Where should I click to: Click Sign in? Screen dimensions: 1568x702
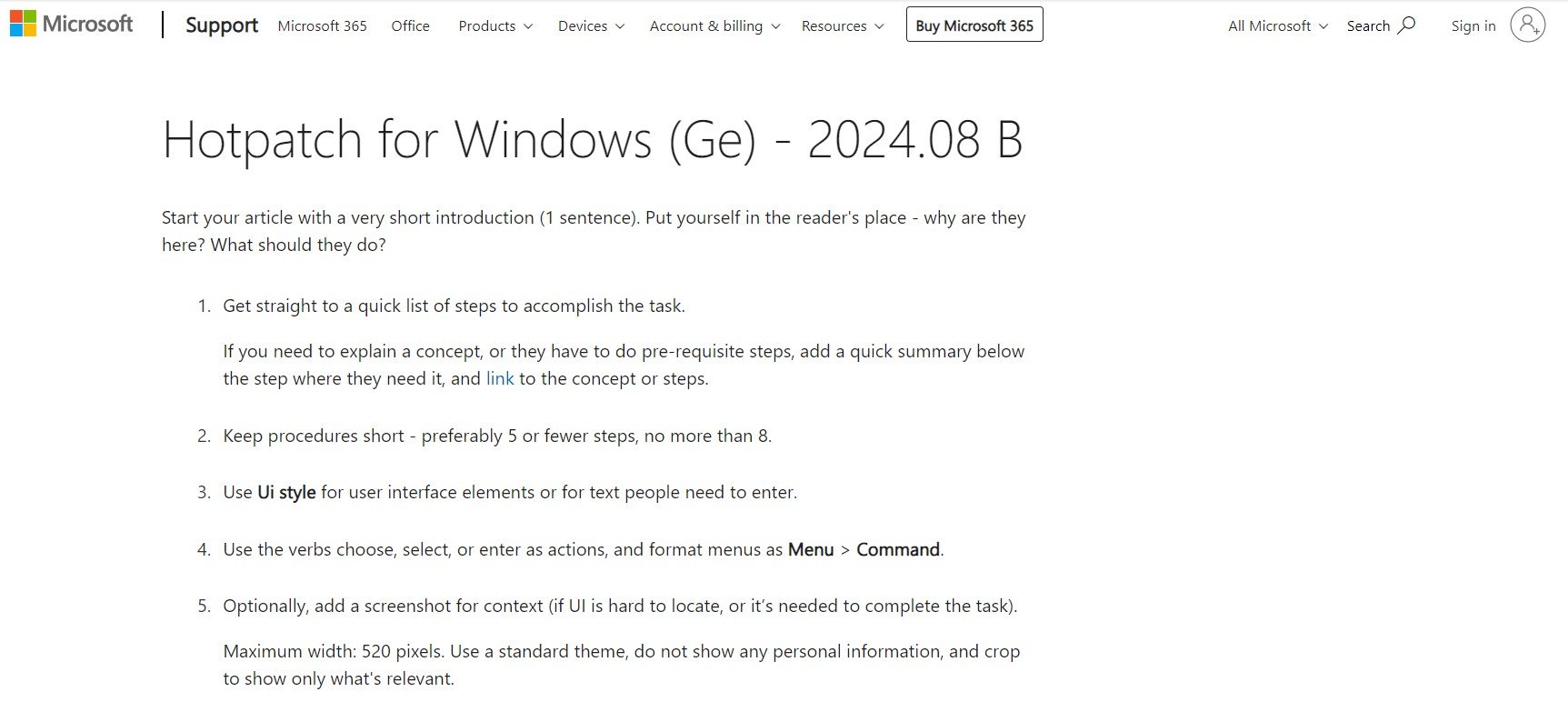click(1473, 25)
